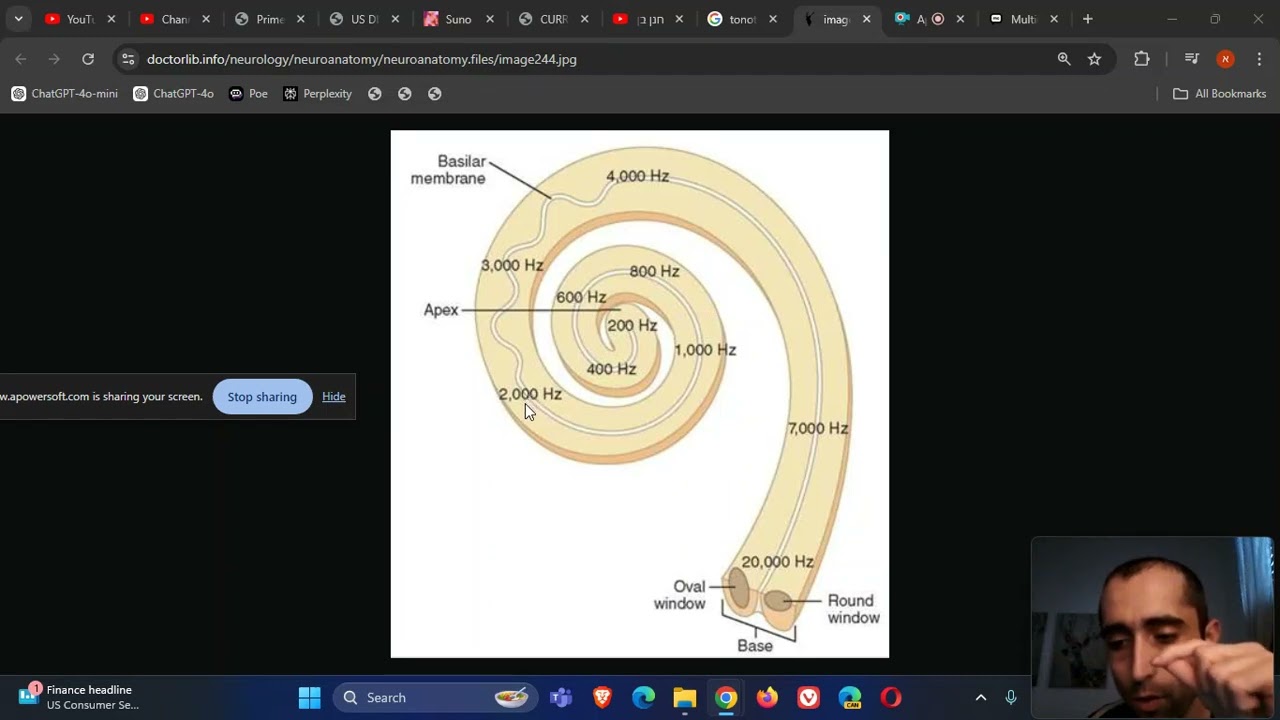The image size is (1280, 720).
Task: Open third unnamed globe bookmark
Action: (x=435, y=93)
